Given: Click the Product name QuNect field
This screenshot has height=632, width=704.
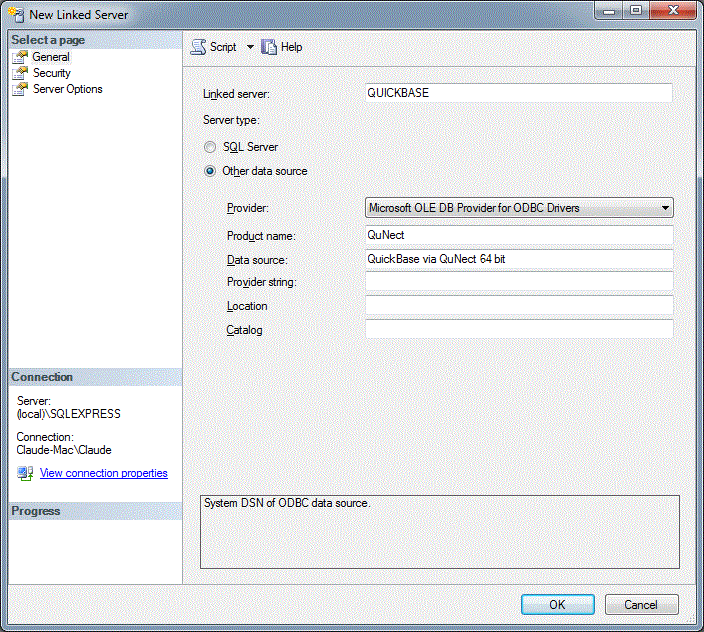Looking at the screenshot, I should 519,235.
